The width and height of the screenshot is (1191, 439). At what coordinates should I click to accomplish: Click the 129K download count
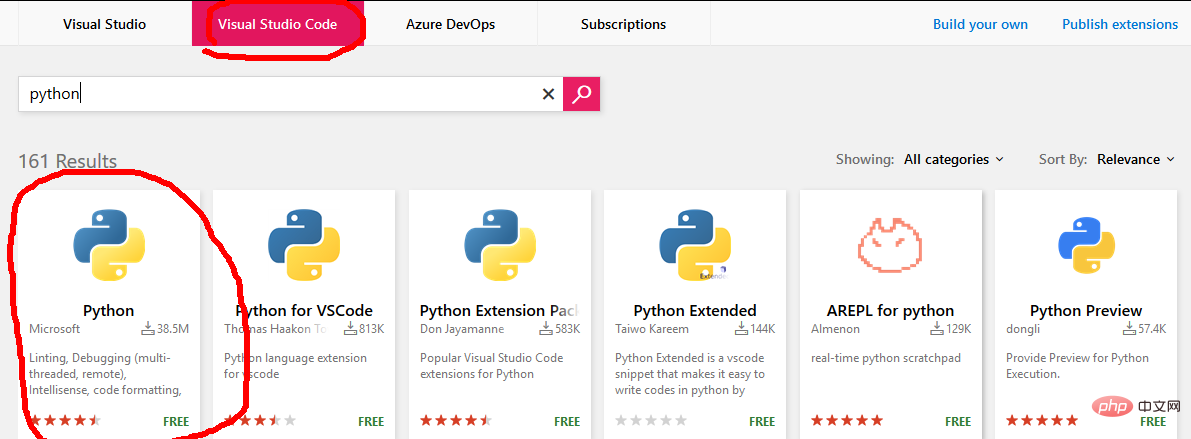(951, 329)
